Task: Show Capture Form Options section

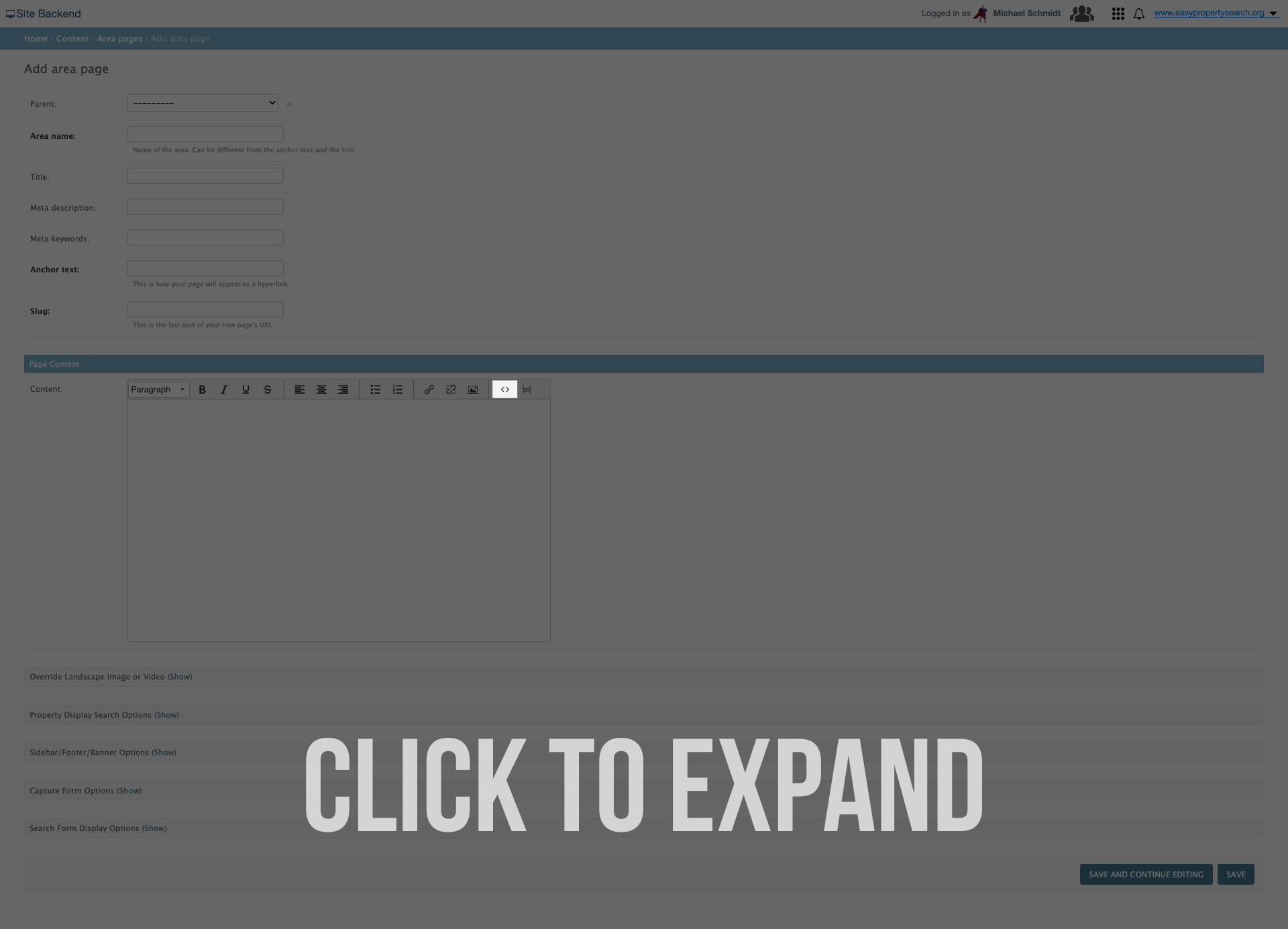Action: click(128, 790)
